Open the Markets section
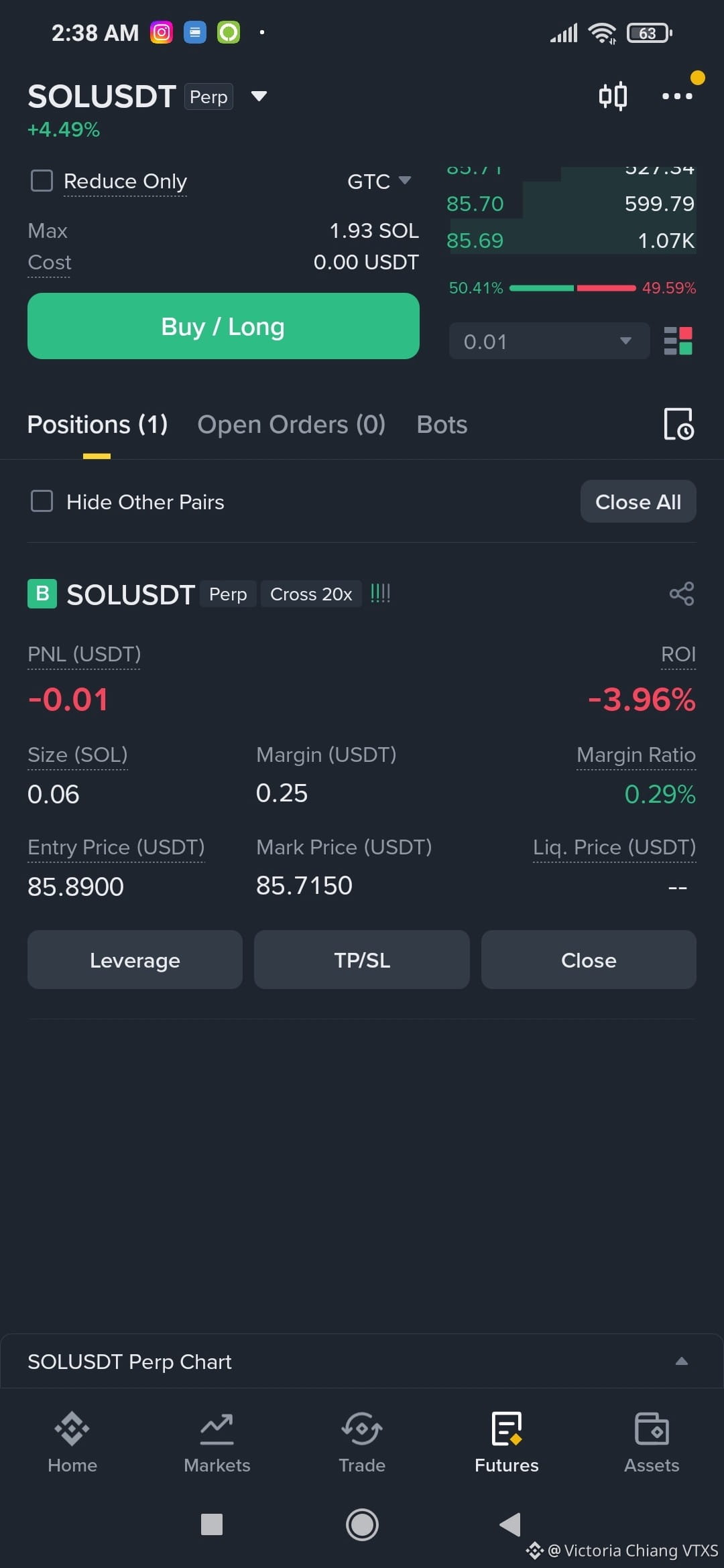724x1568 pixels. pos(217,1442)
